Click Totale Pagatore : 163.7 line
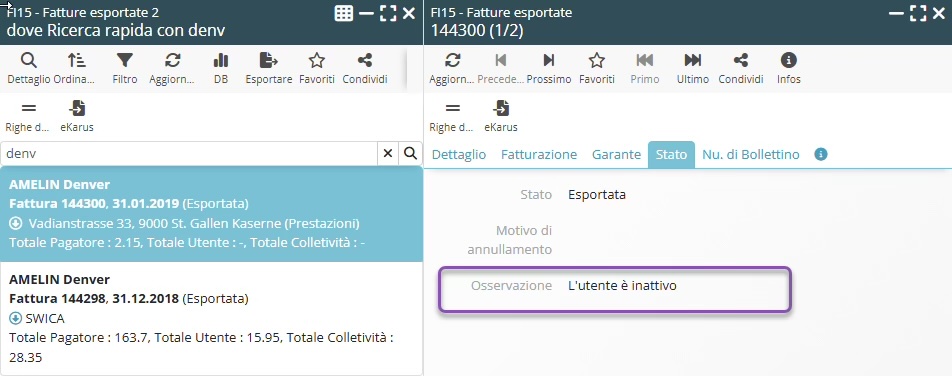This screenshot has height=376, width=952. 202,347
